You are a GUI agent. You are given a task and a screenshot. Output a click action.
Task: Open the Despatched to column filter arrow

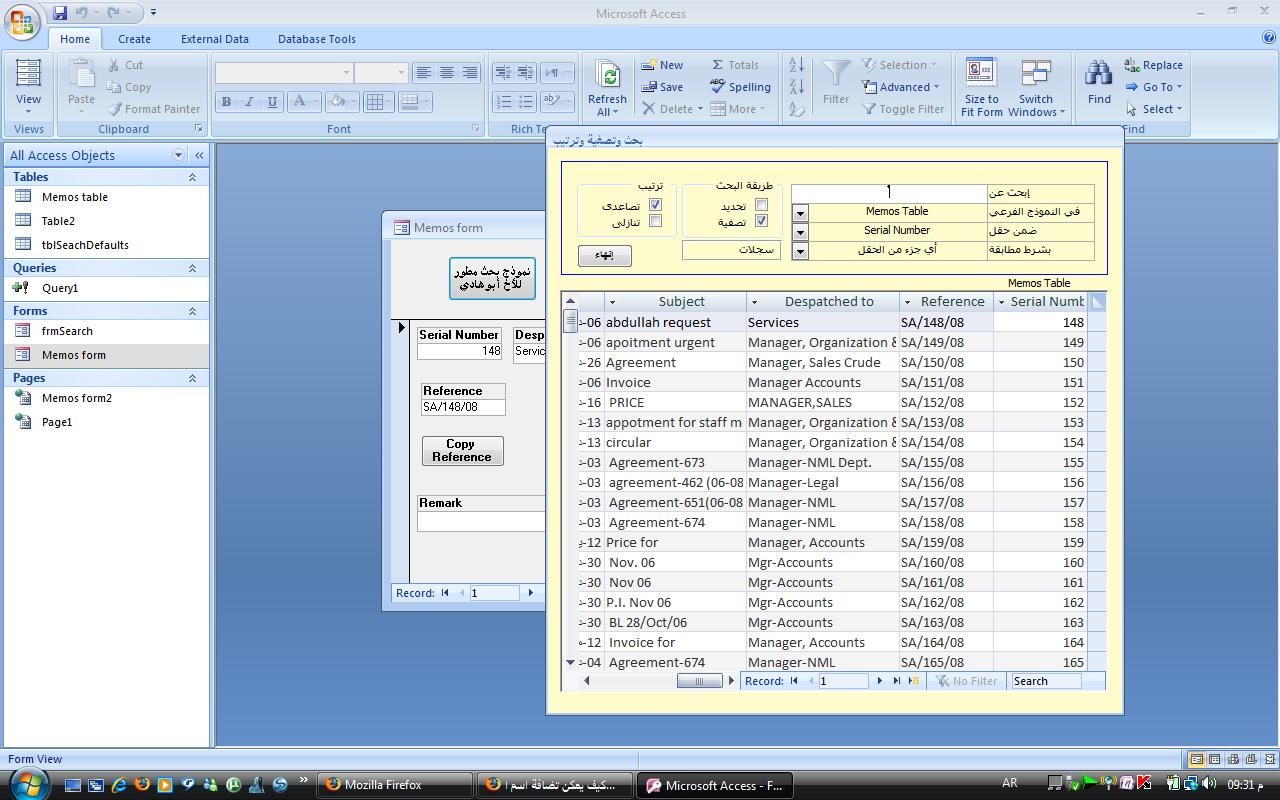point(754,302)
